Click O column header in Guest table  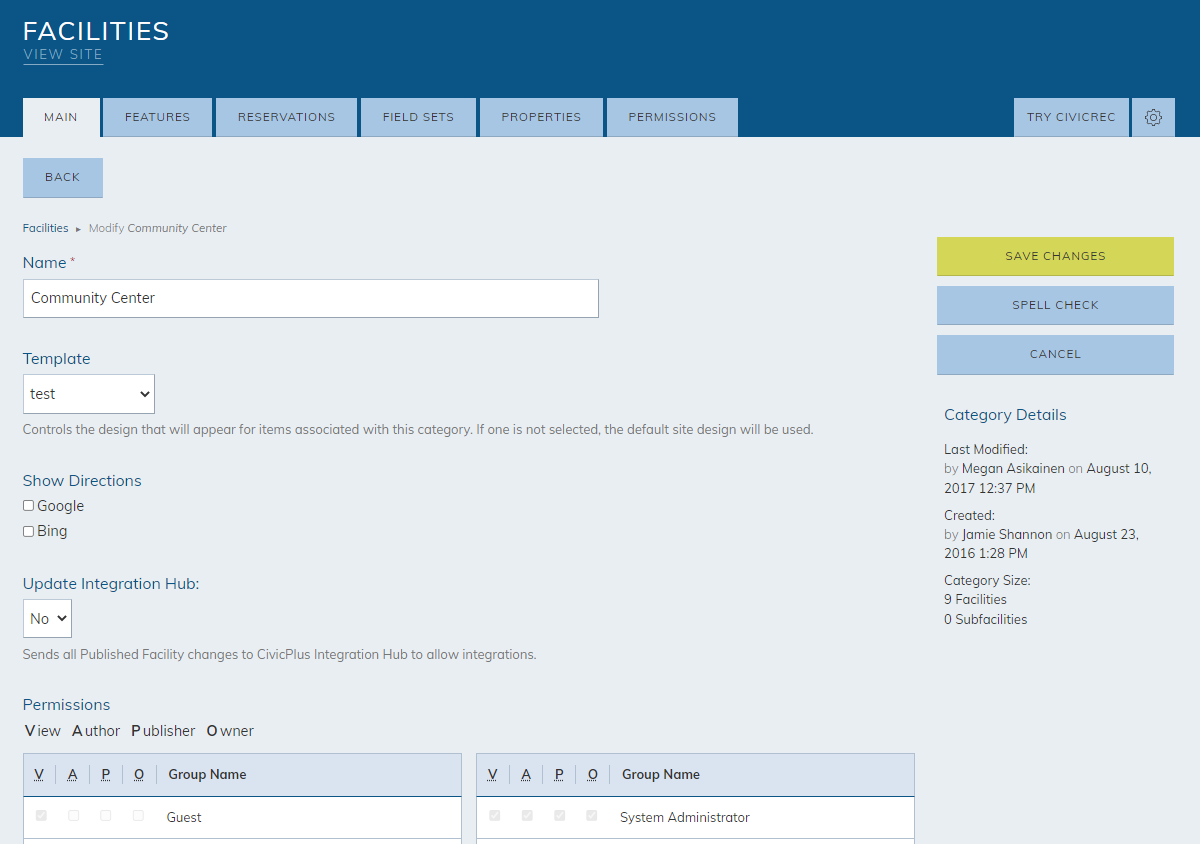[x=139, y=774]
